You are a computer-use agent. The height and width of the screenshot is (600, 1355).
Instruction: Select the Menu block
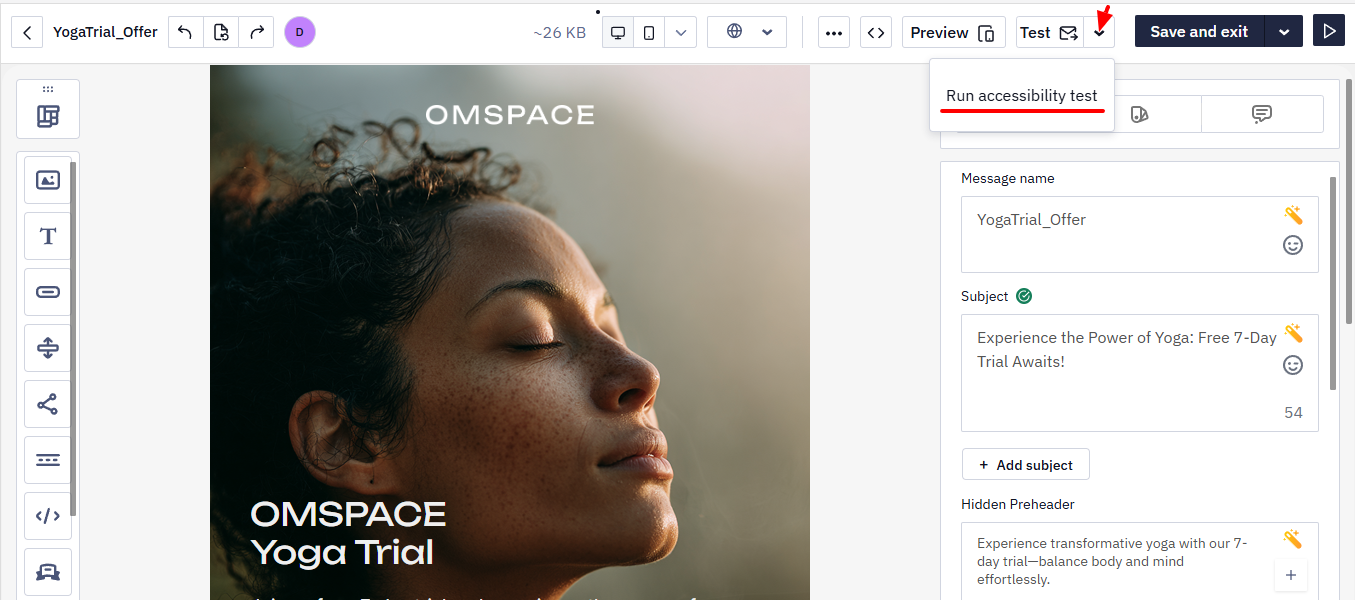48,460
